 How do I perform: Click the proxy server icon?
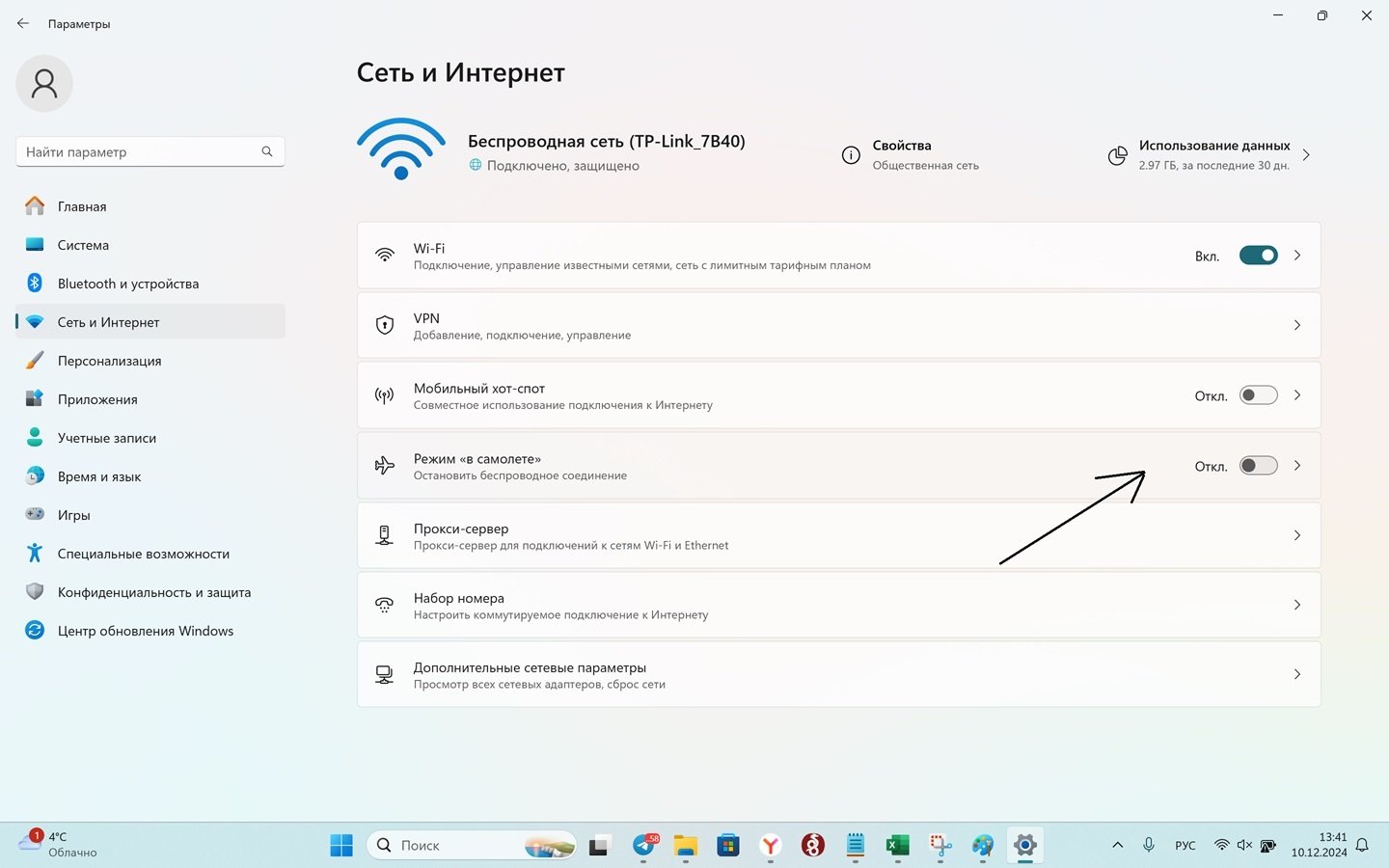tap(385, 535)
